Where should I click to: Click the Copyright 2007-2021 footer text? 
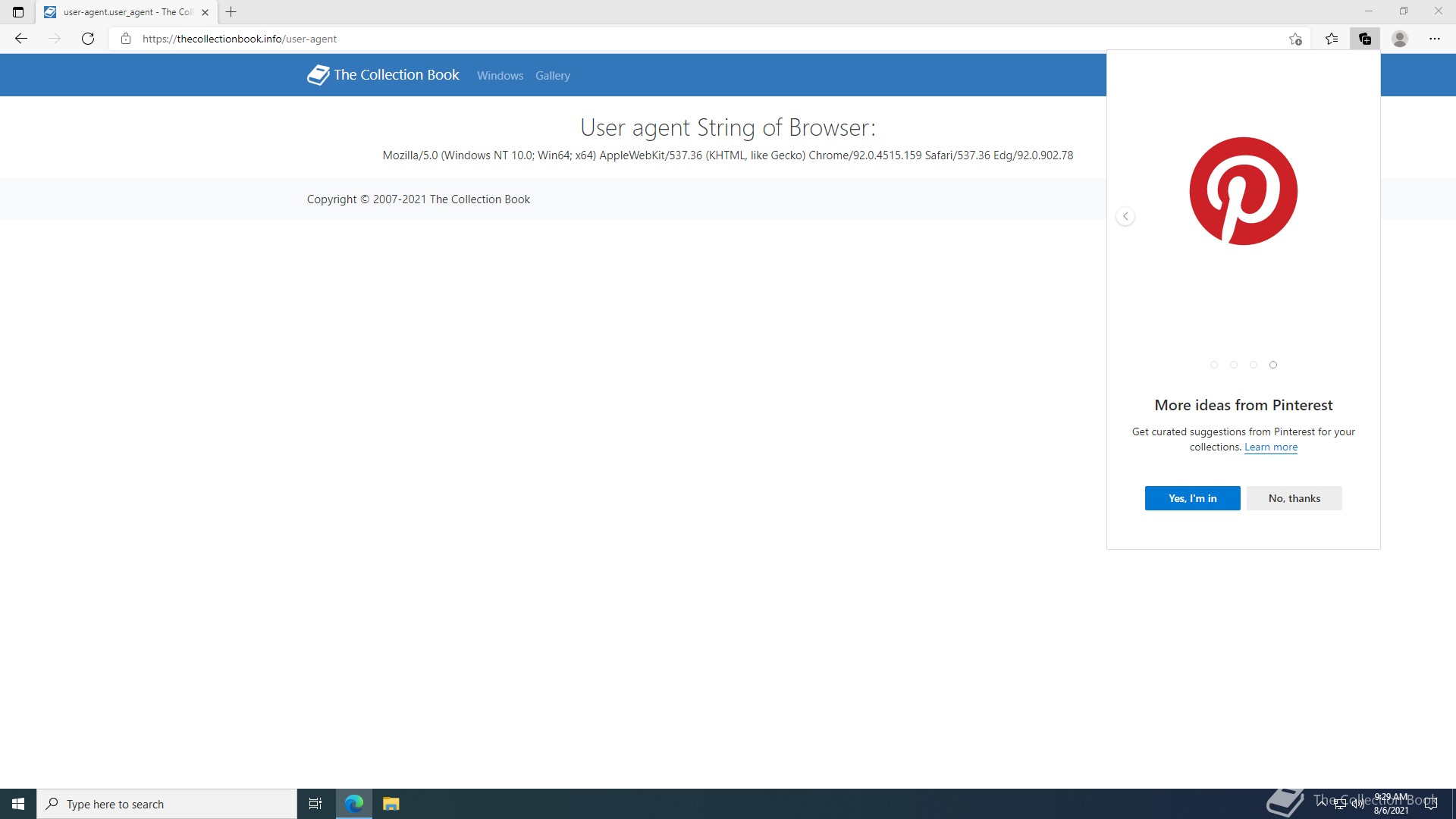pyautogui.click(x=419, y=199)
